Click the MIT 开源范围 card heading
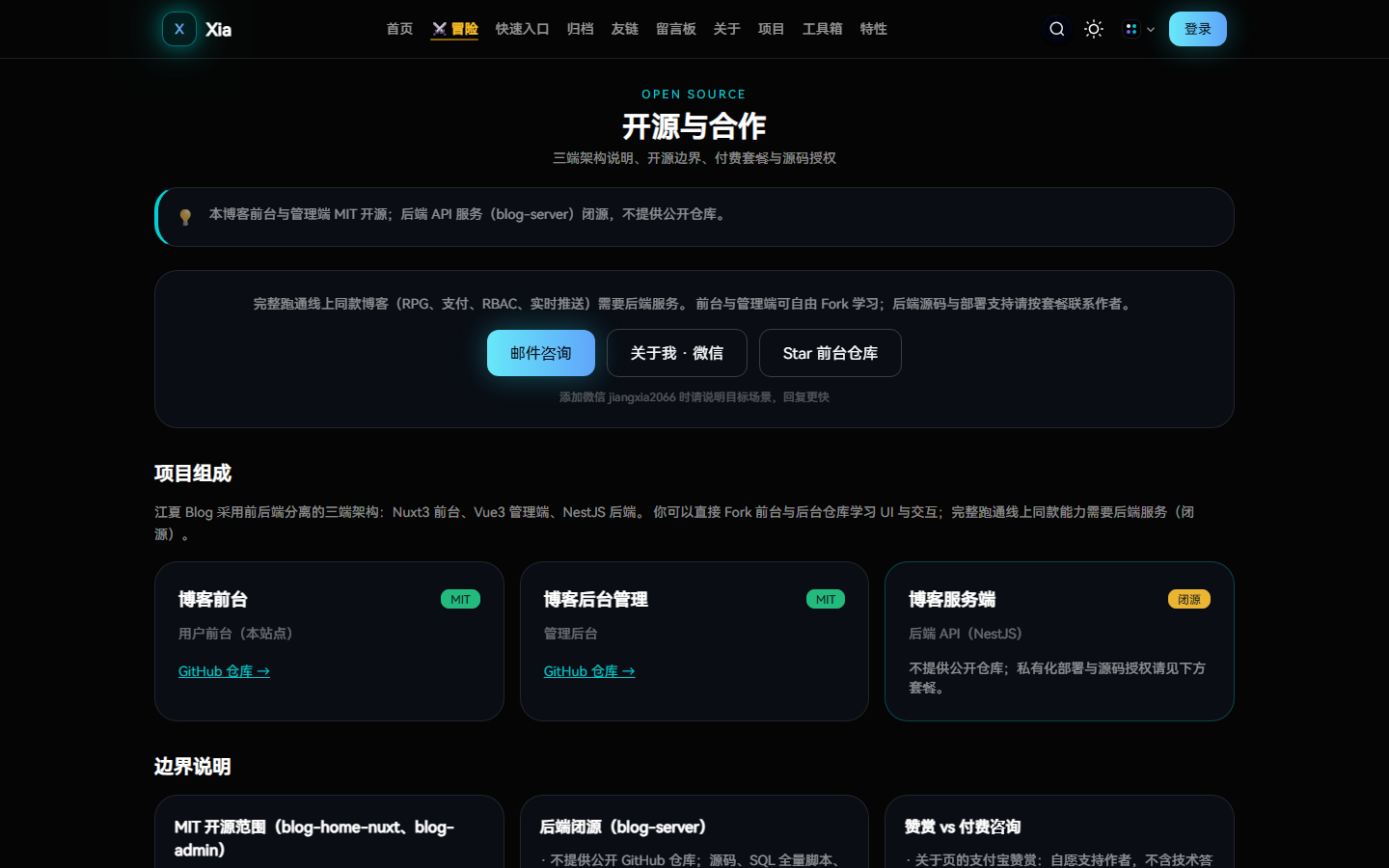 [314, 838]
